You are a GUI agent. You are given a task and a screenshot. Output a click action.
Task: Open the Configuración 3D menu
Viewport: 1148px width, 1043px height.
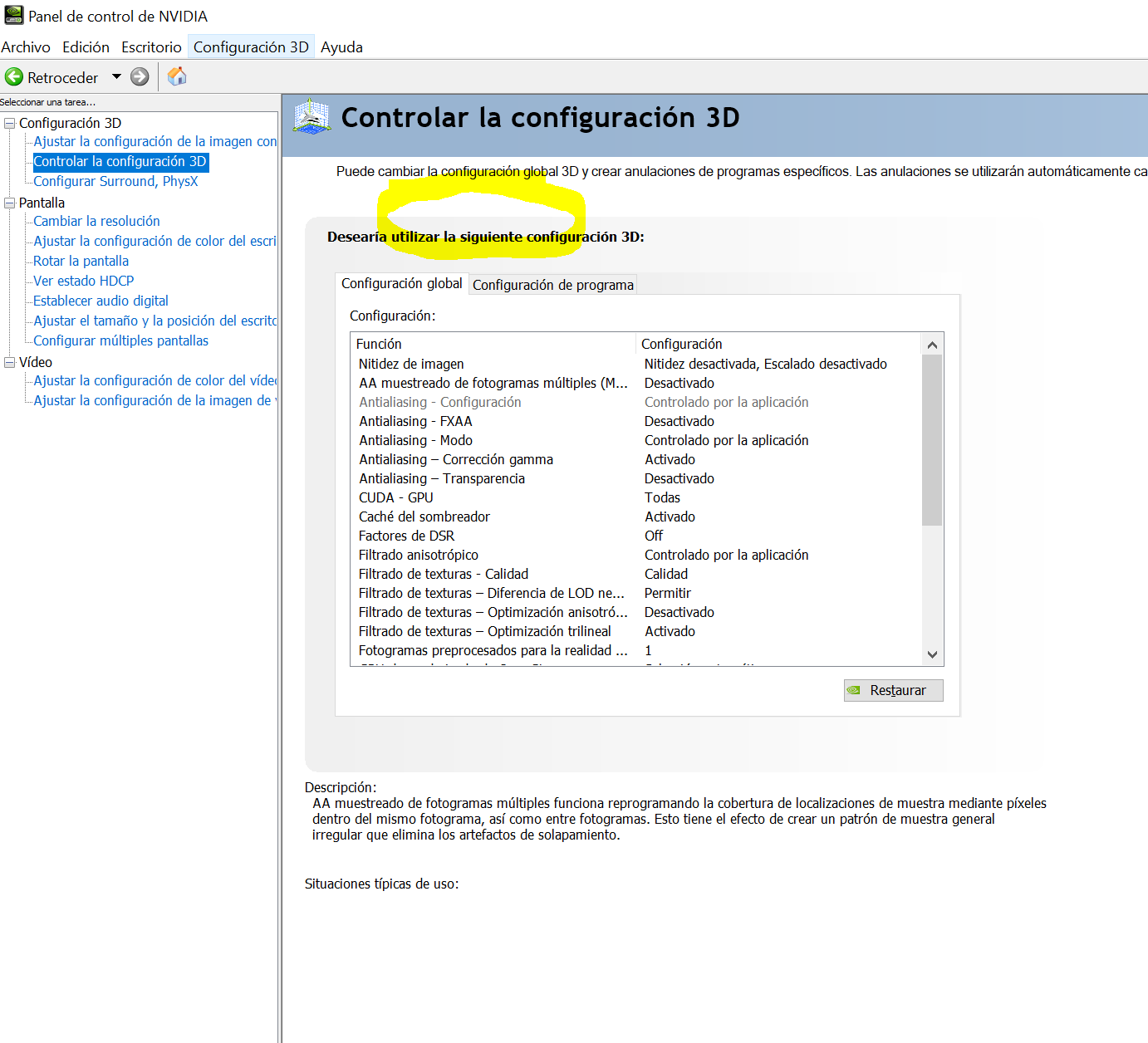251,47
